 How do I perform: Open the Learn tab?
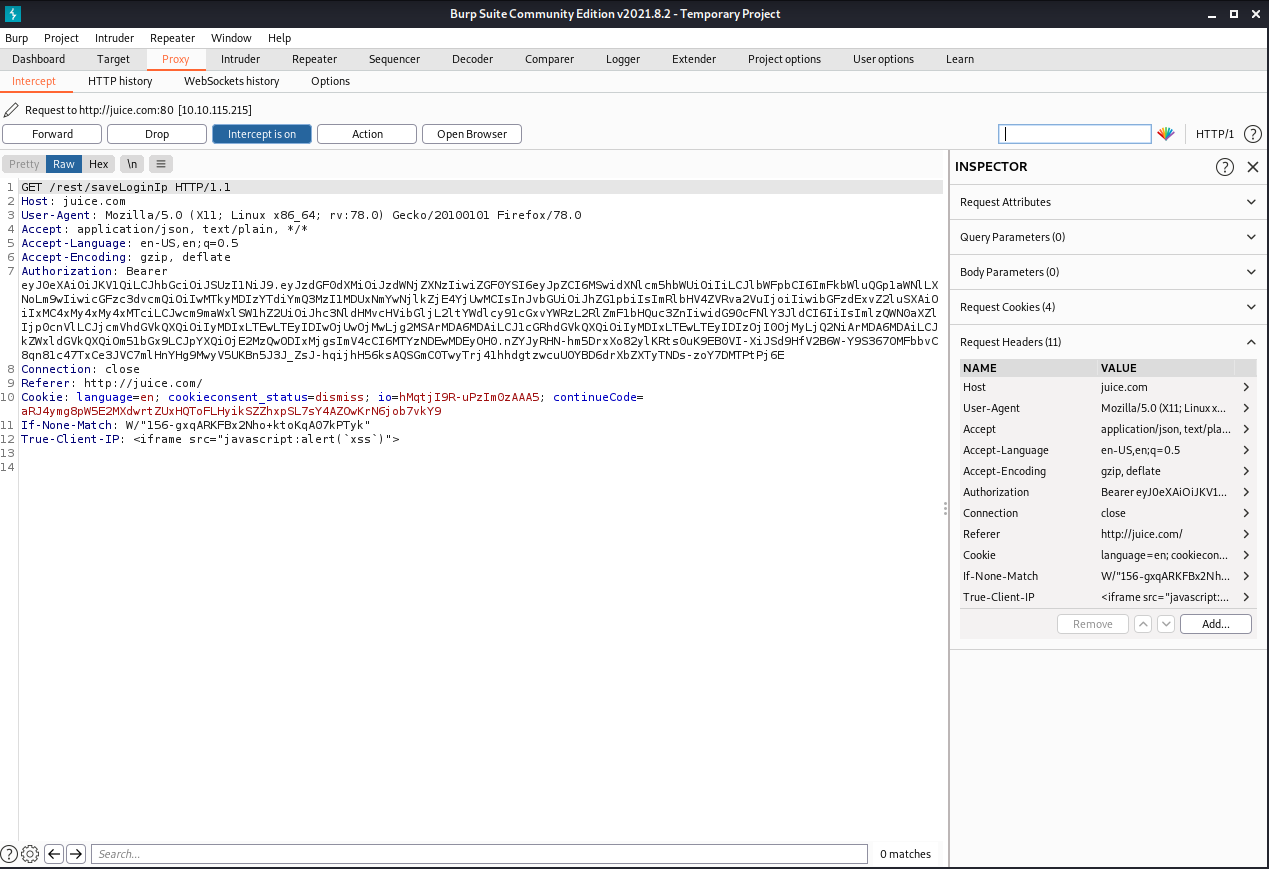(960, 59)
